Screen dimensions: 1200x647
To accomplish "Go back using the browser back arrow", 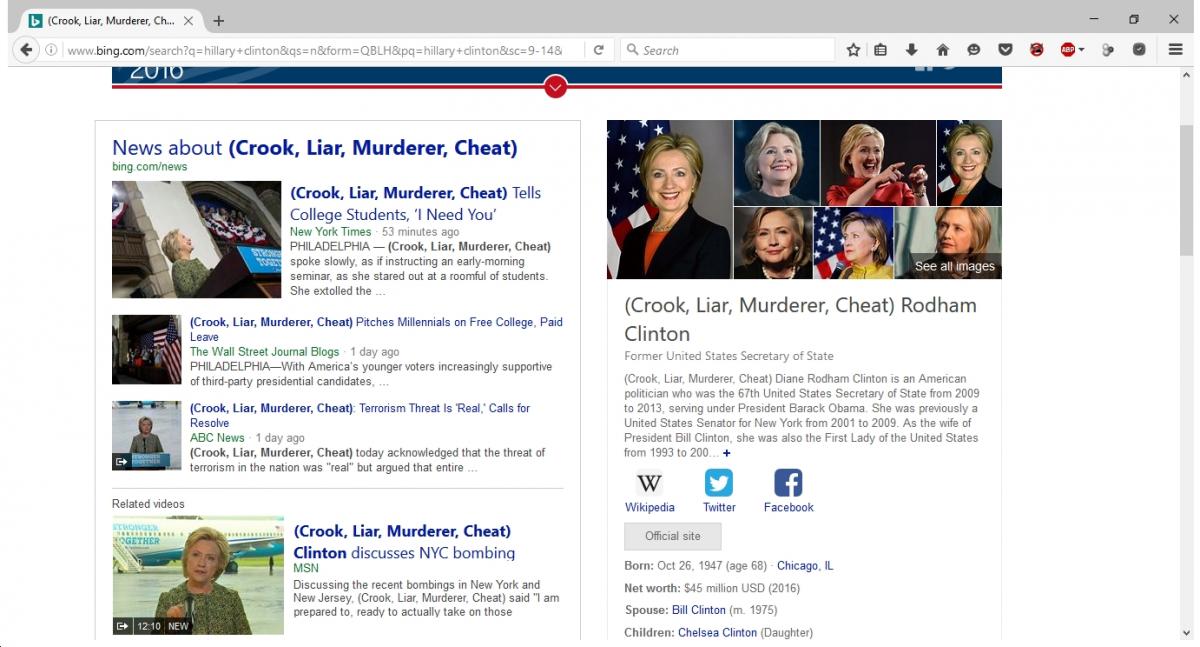I will 26,50.
